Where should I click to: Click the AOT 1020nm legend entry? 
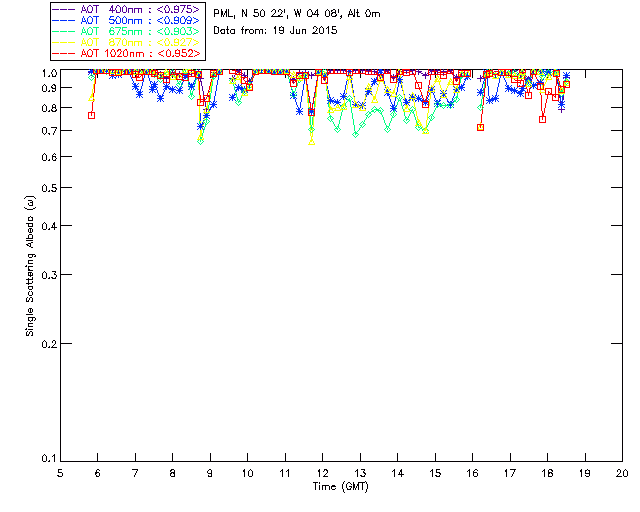coord(126,53)
